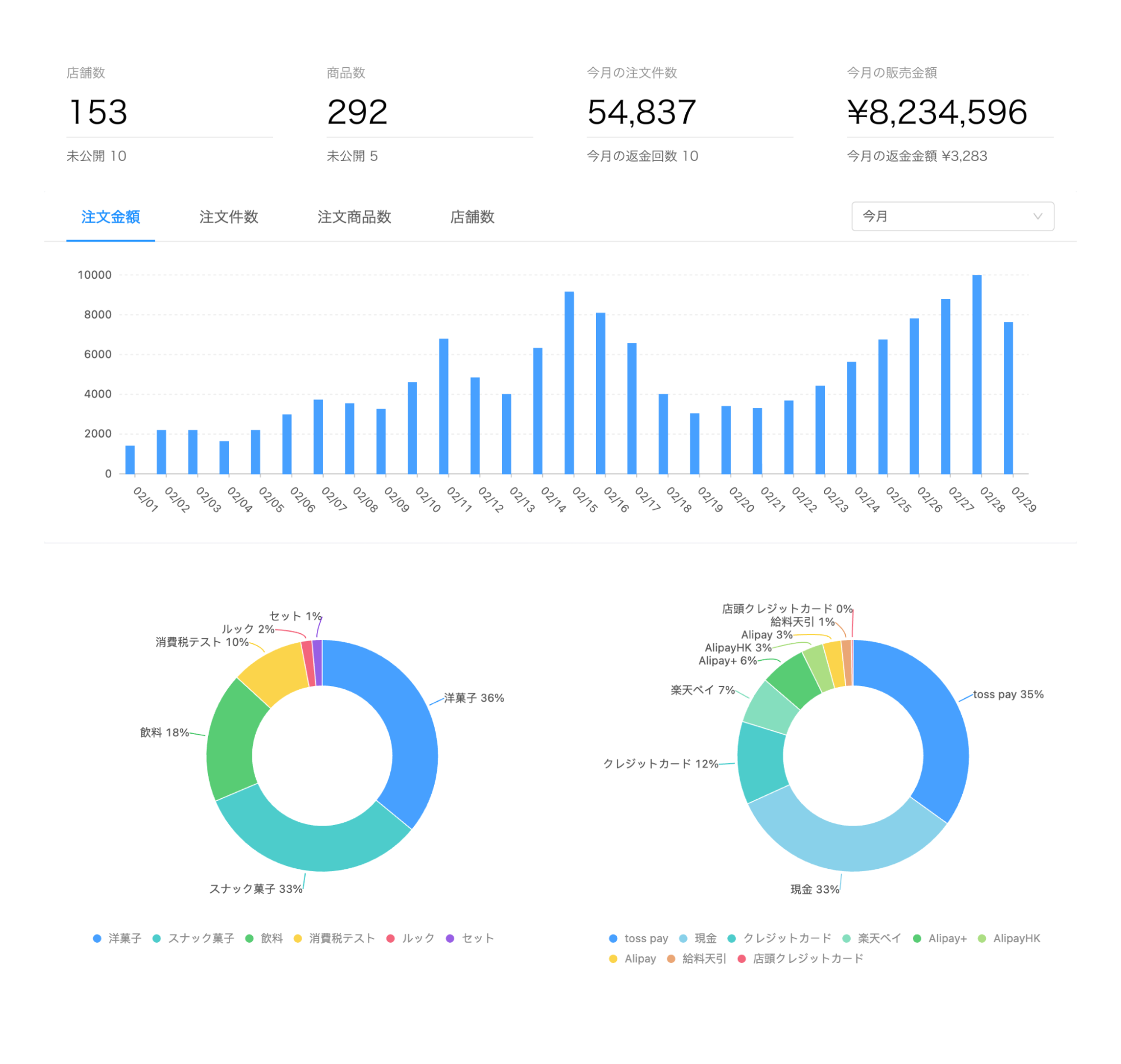The image size is (1121, 1064).
Task: Toggle スナック菓子 legend item
Action: tap(193, 938)
